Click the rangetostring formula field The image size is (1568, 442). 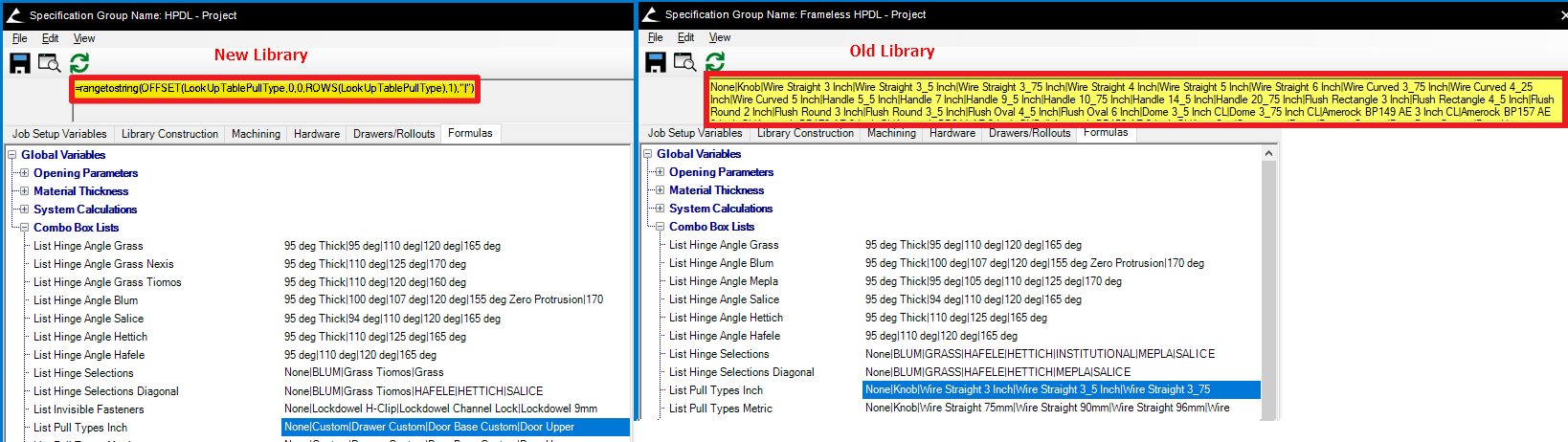(274, 89)
